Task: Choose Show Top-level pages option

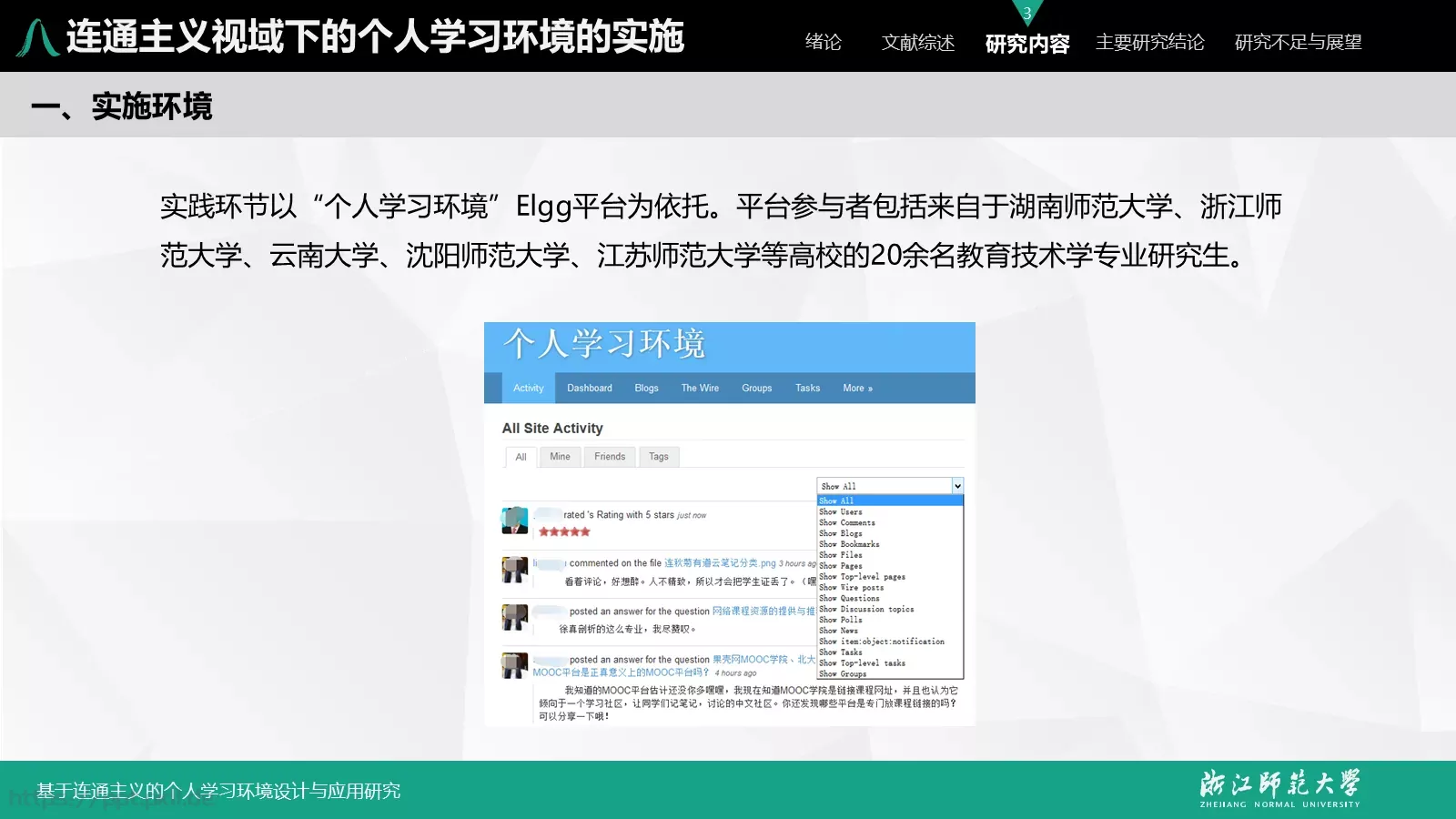Action: click(890, 576)
